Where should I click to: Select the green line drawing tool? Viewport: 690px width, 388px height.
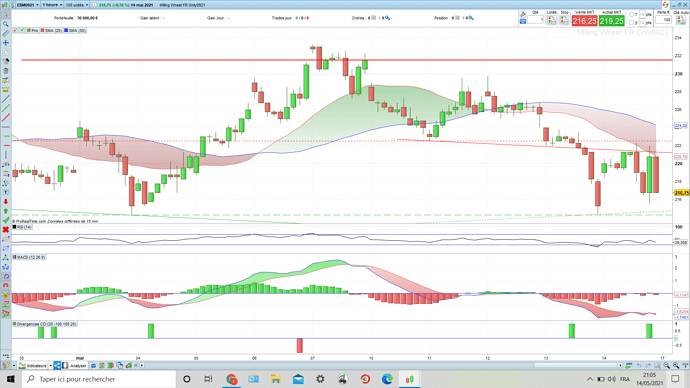click(x=6, y=108)
